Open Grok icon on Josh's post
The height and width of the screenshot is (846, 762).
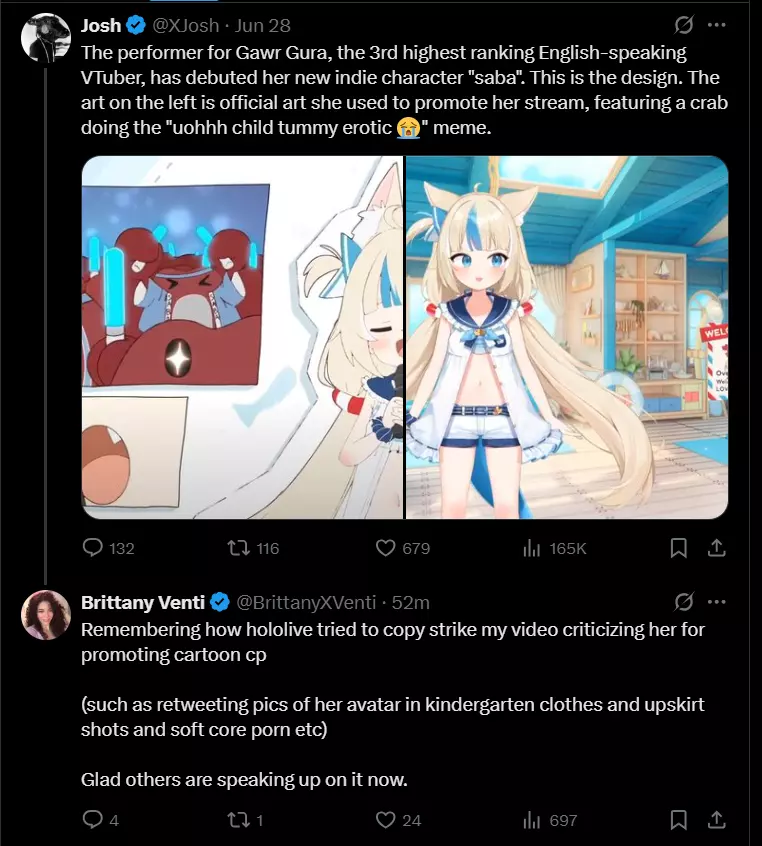click(x=684, y=25)
